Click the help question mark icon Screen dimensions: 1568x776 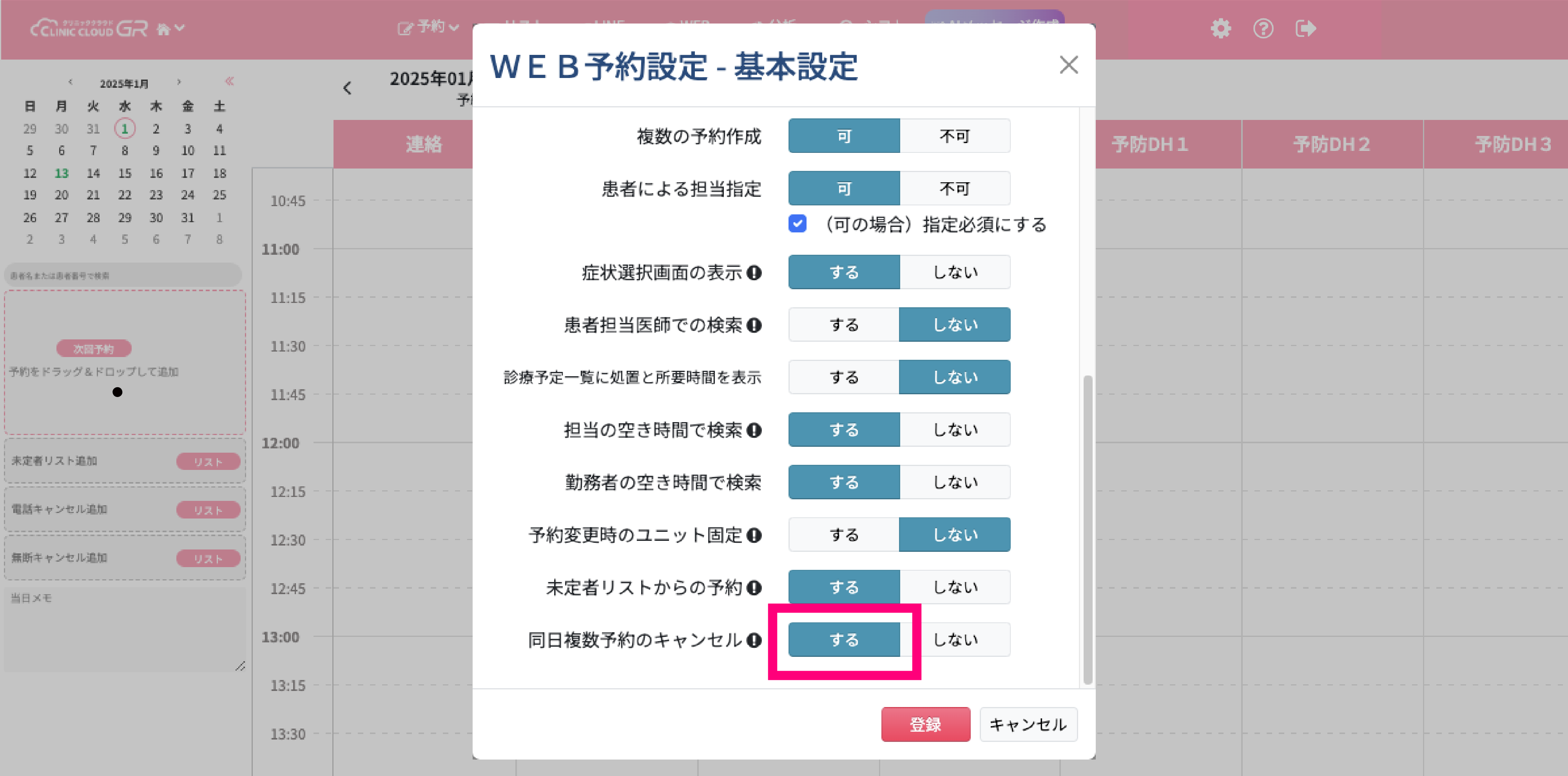[x=1263, y=29]
